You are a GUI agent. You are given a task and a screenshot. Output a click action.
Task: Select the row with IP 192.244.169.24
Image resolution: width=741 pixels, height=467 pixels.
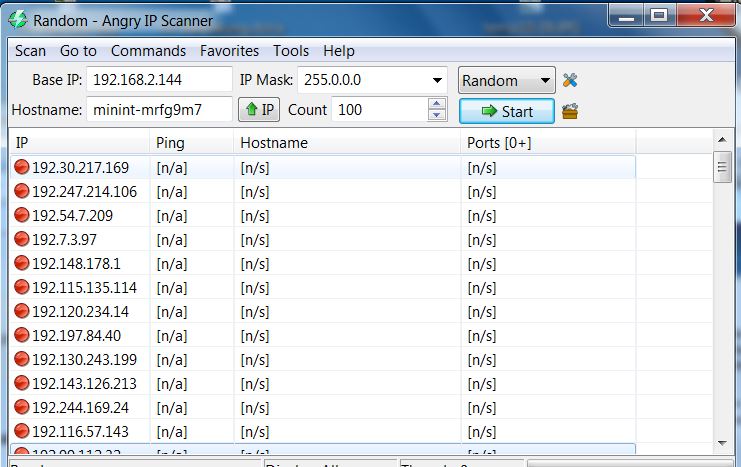[x=323, y=407]
